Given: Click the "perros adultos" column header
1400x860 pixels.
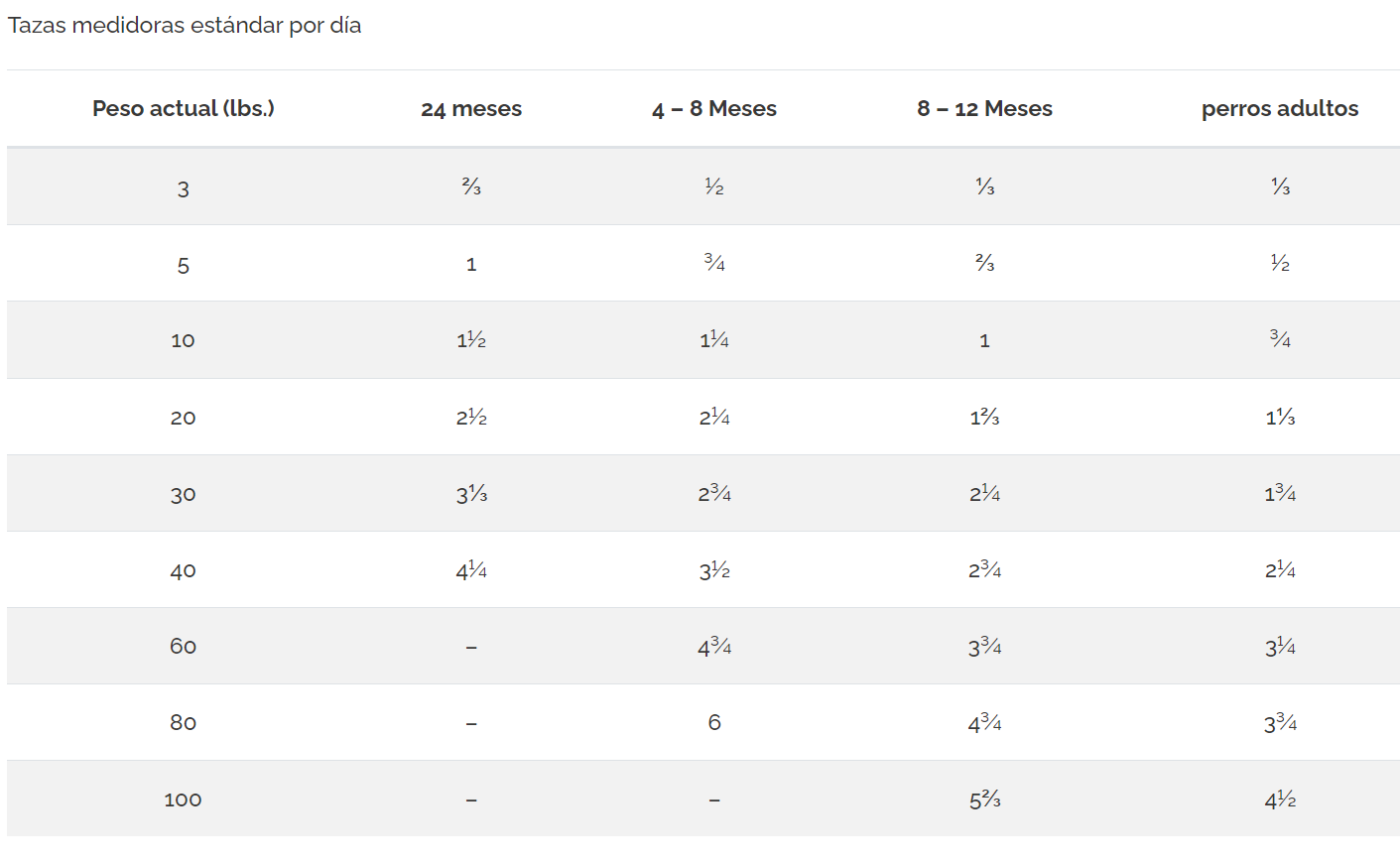Looking at the screenshot, I should (x=1280, y=109).
